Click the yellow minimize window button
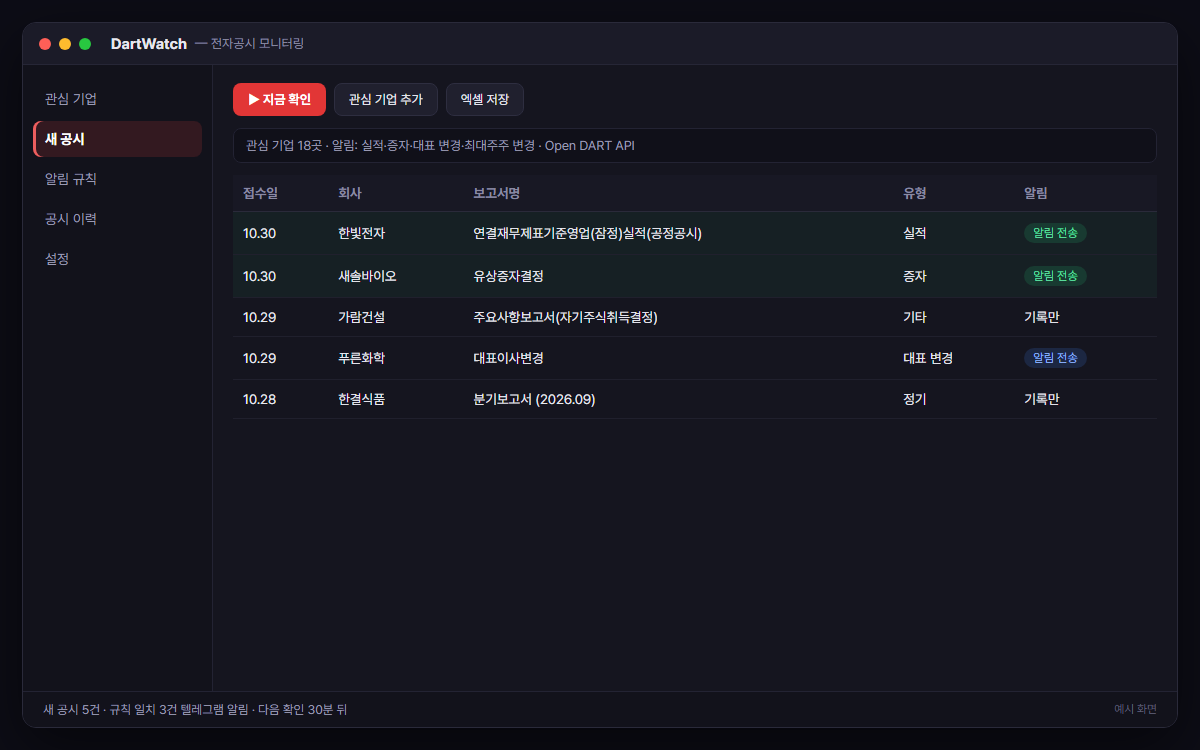Screen dimensions: 1200x750 [65, 44]
